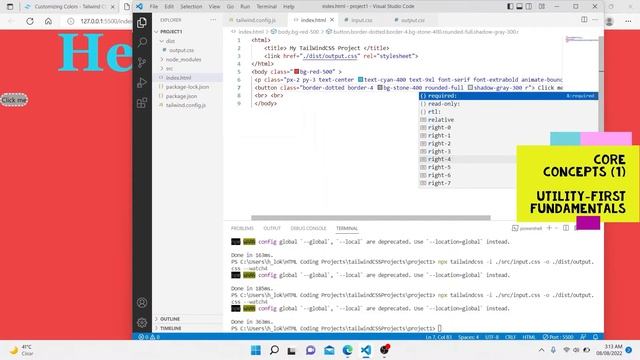Open the terminal launch profile dropdown arrow

(x=556, y=228)
